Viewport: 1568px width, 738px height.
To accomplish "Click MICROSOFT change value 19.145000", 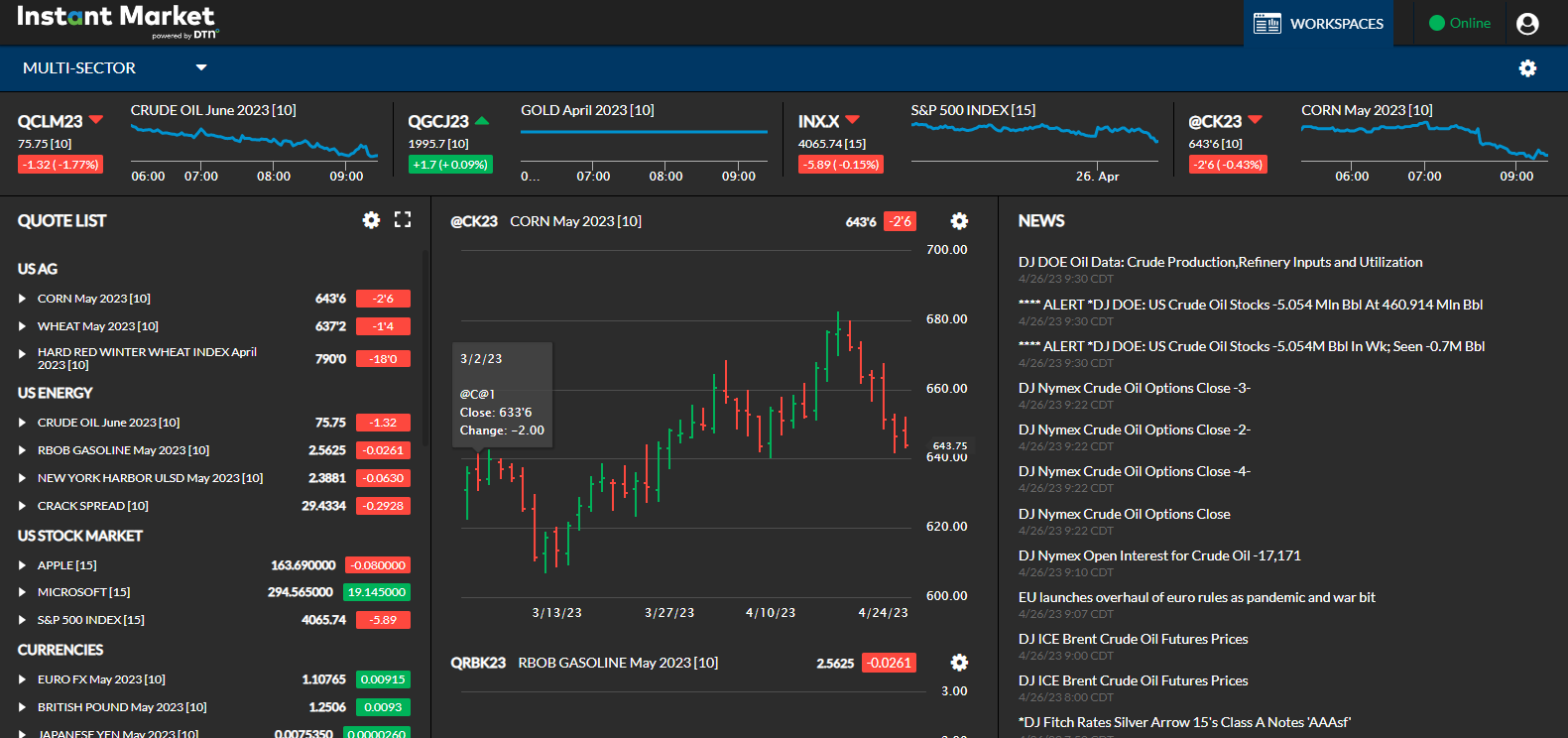I will point(377,592).
